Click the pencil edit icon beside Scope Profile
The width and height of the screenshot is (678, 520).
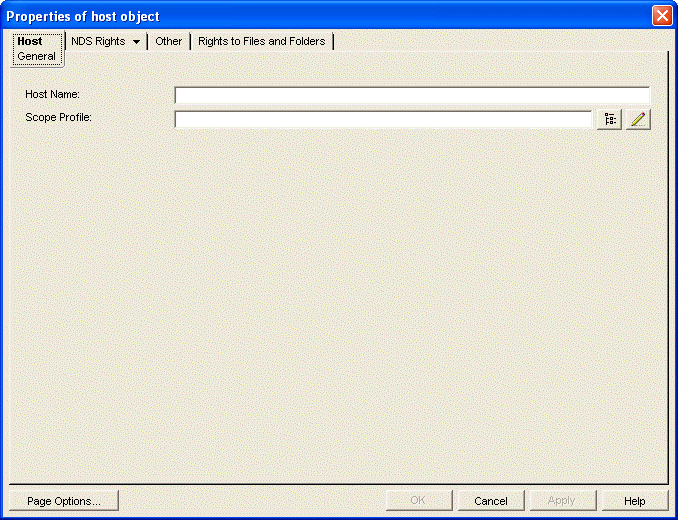pyautogui.click(x=638, y=119)
